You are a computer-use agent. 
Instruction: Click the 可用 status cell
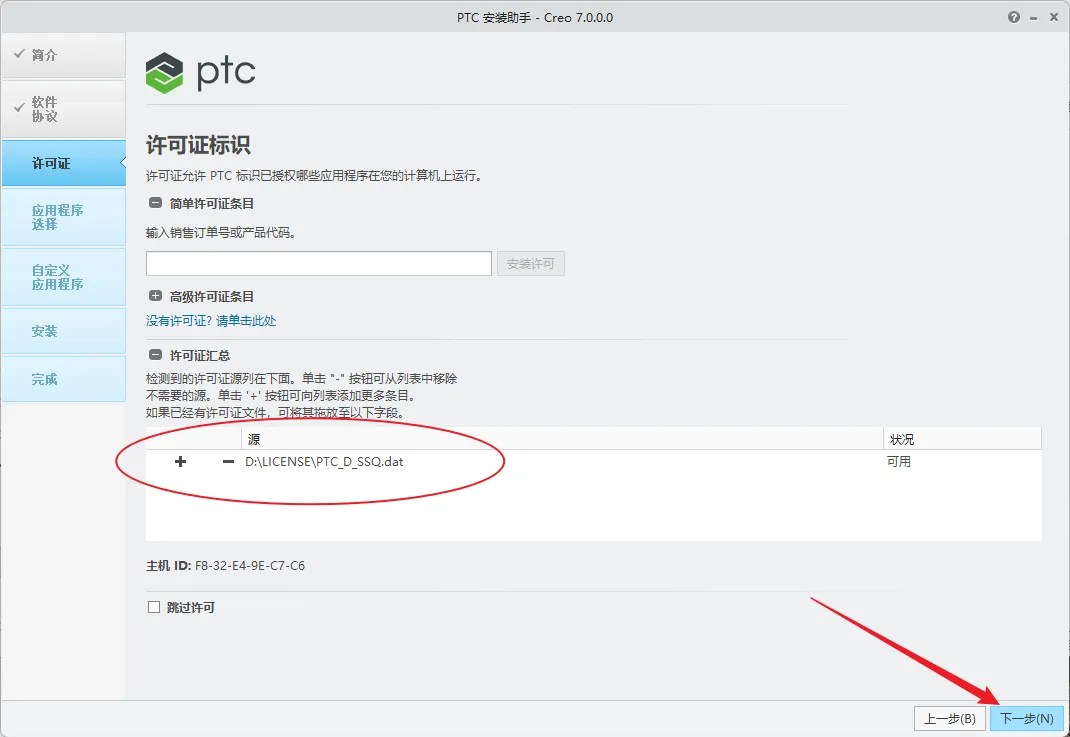pyautogui.click(x=899, y=462)
